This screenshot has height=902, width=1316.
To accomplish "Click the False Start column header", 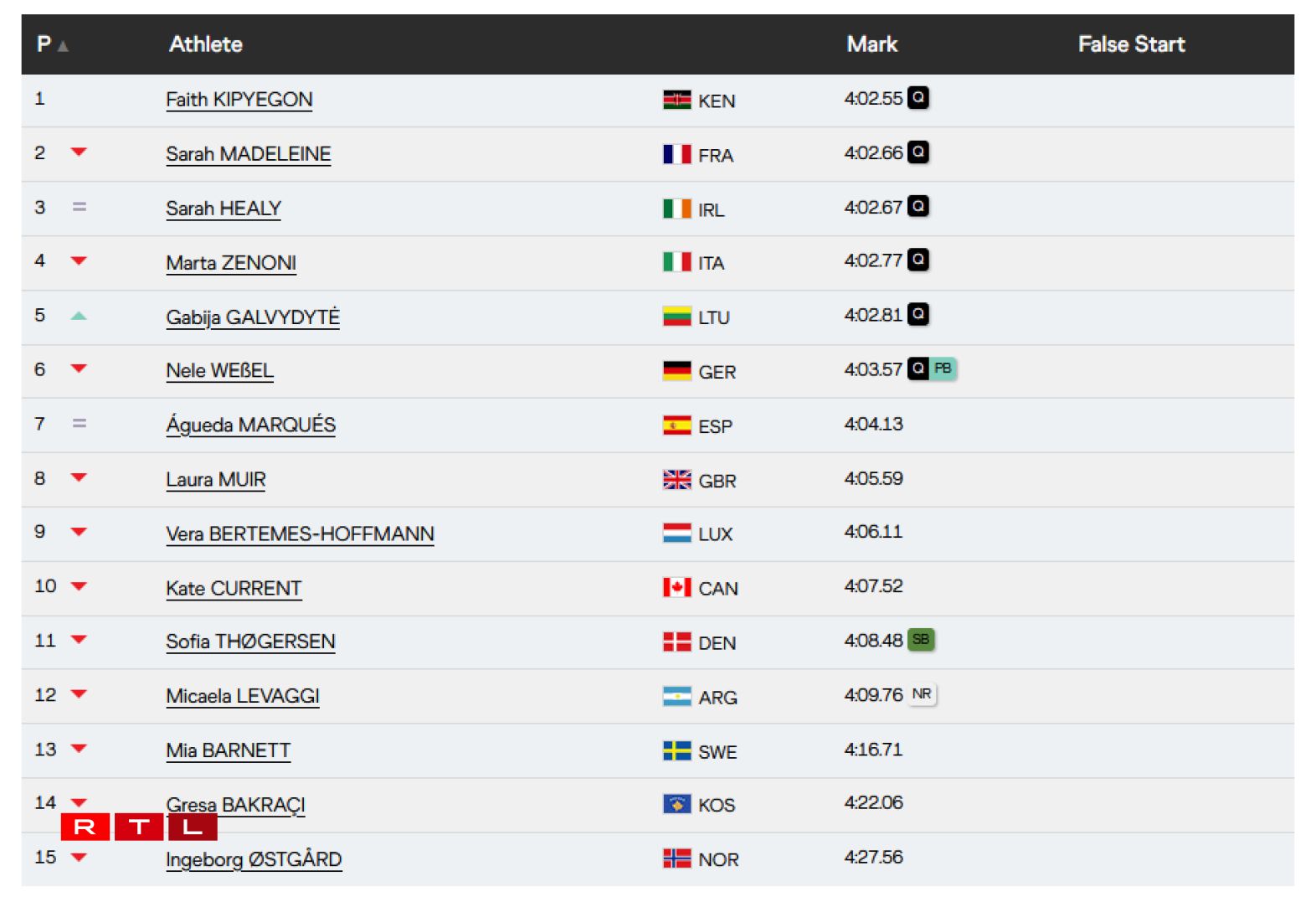I will (1131, 44).
